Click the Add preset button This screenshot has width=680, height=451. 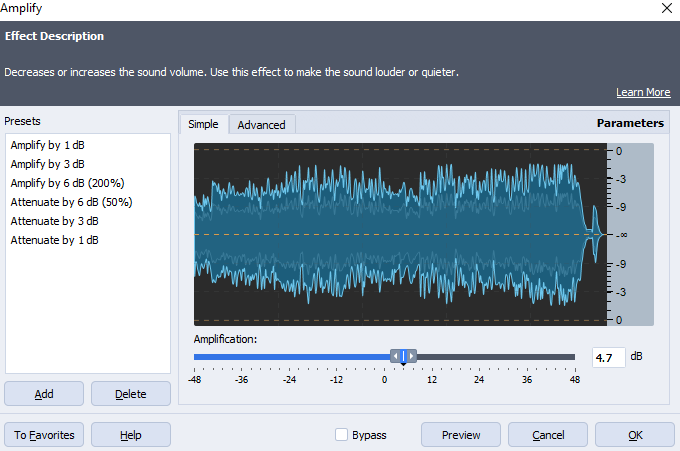click(x=44, y=394)
